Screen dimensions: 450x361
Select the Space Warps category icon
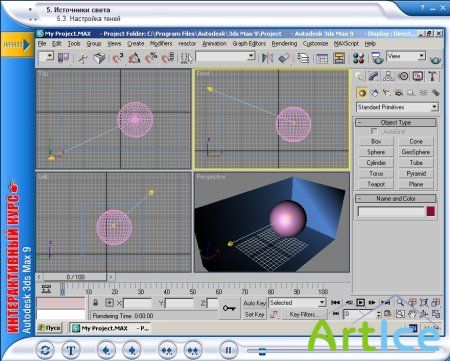tap(423, 93)
